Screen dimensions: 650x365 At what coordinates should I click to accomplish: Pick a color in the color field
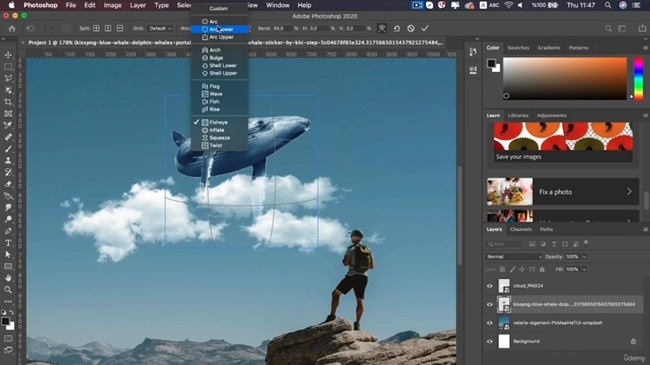[565, 79]
